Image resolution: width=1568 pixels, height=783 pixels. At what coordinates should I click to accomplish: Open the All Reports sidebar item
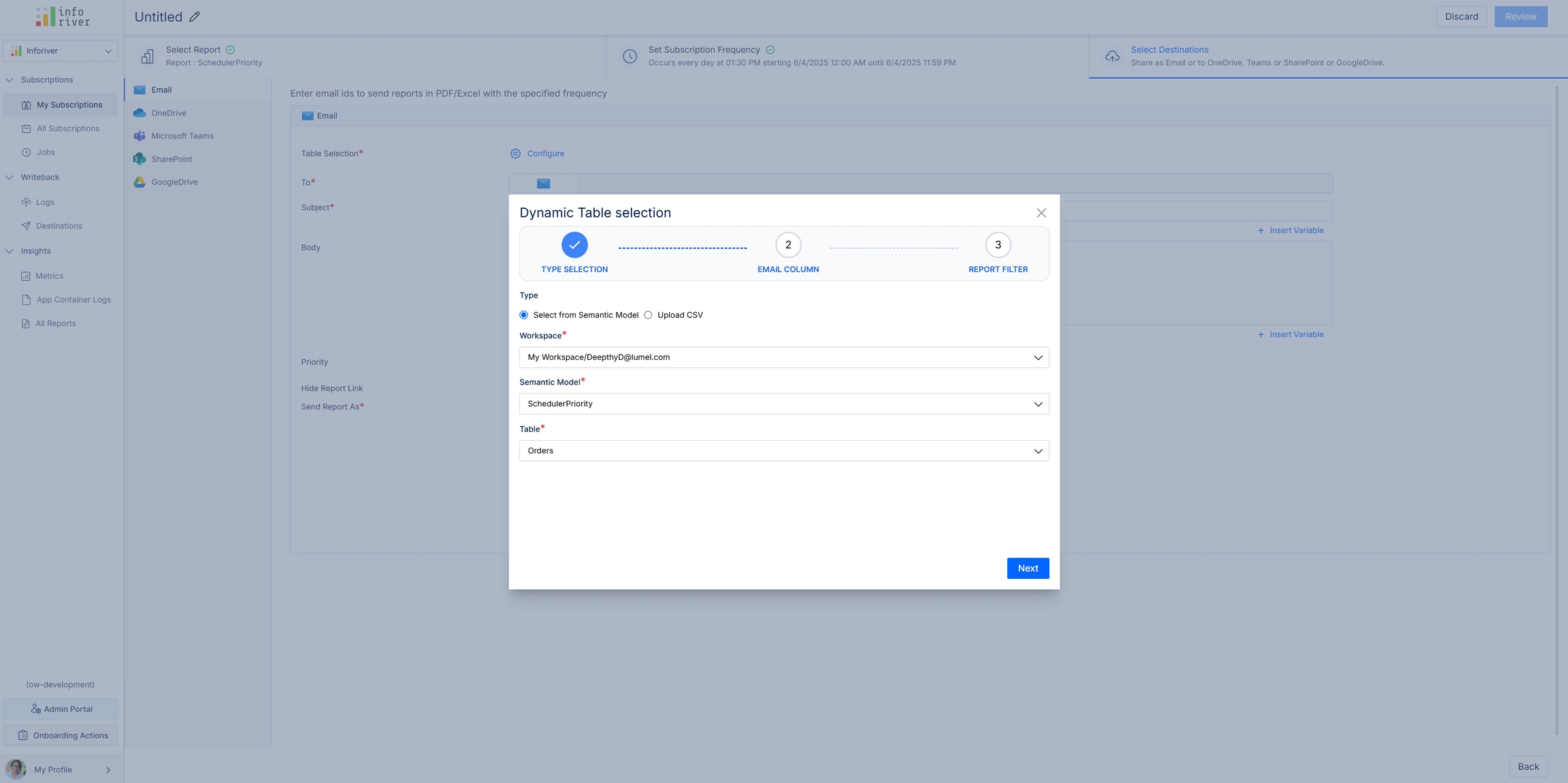click(55, 324)
